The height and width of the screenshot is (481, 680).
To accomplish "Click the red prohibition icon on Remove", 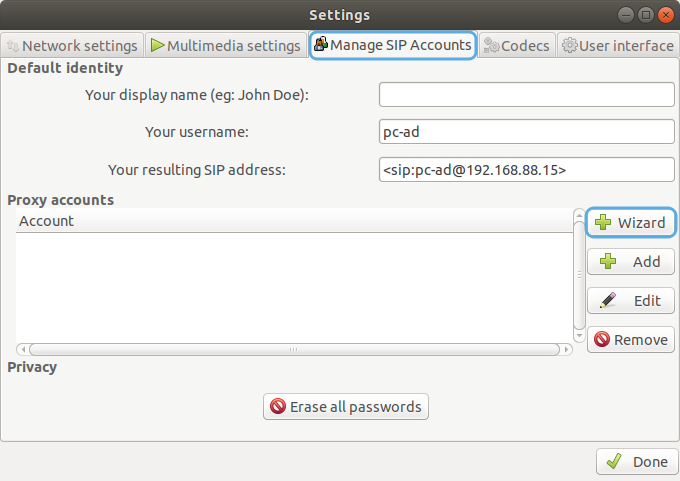I will pyautogui.click(x=602, y=339).
